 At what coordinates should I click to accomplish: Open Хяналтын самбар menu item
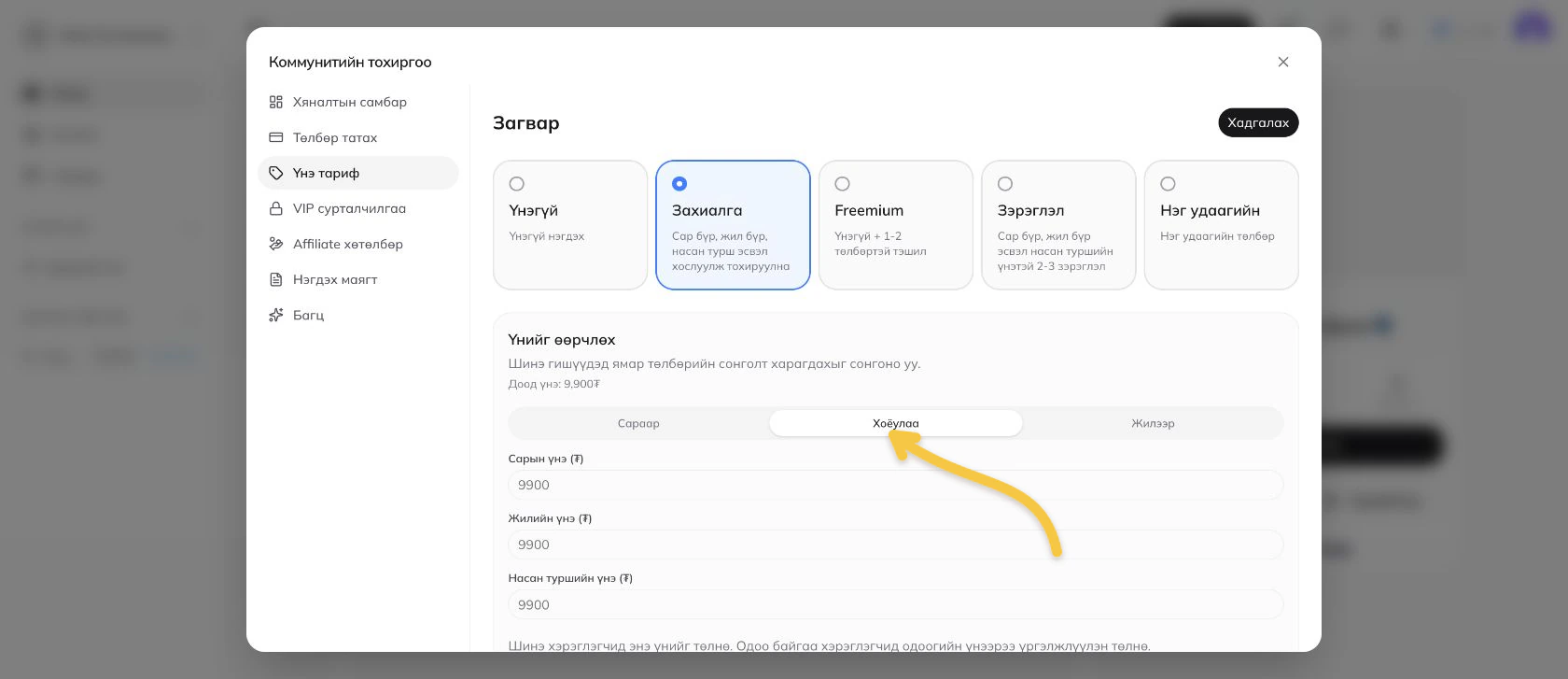pos(358,102)
